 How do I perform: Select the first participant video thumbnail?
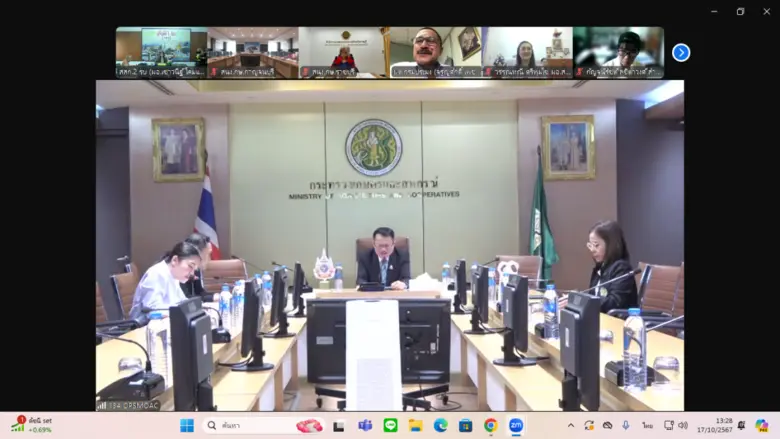tap(161, 52)
